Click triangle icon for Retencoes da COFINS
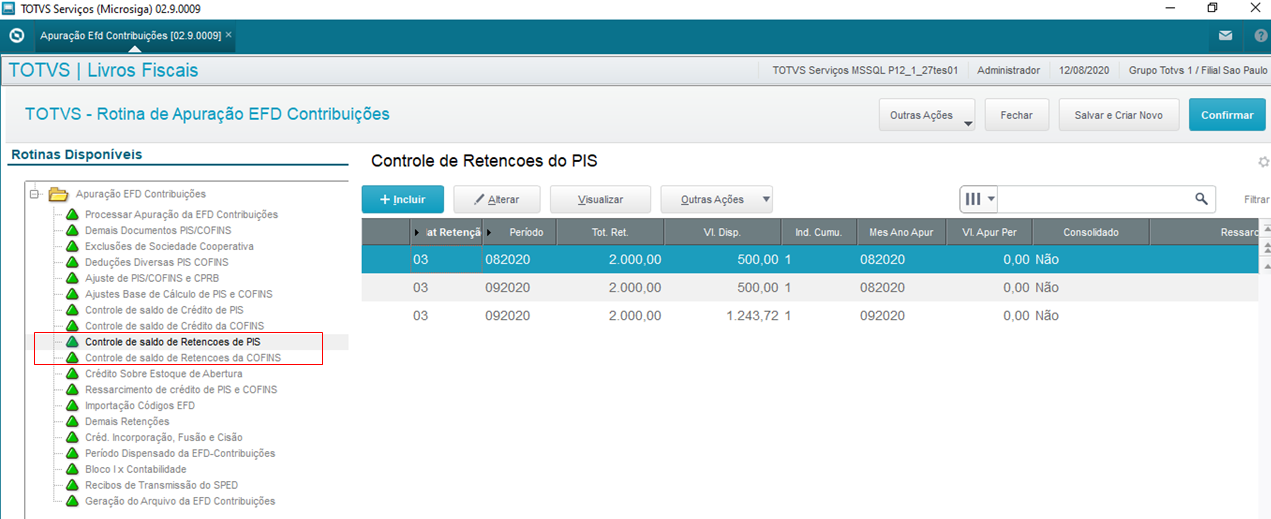The width and height of the screenshot is (1271, 519). coord(72,358)
